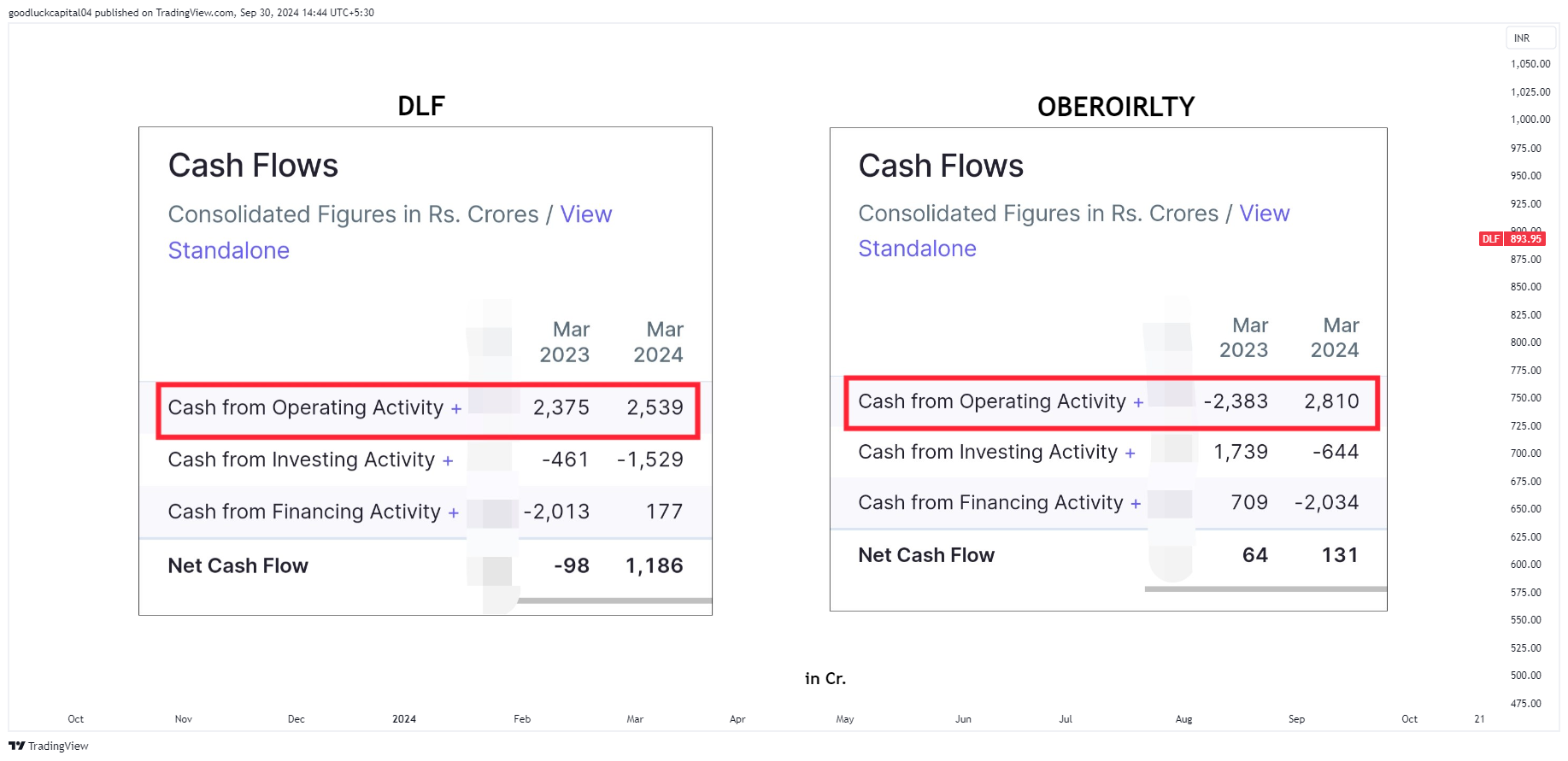Screen dimensions: 1568x761
Task: Click the OBEROIRLTY table horizontal scrollbar
Action: point(1266,588)
